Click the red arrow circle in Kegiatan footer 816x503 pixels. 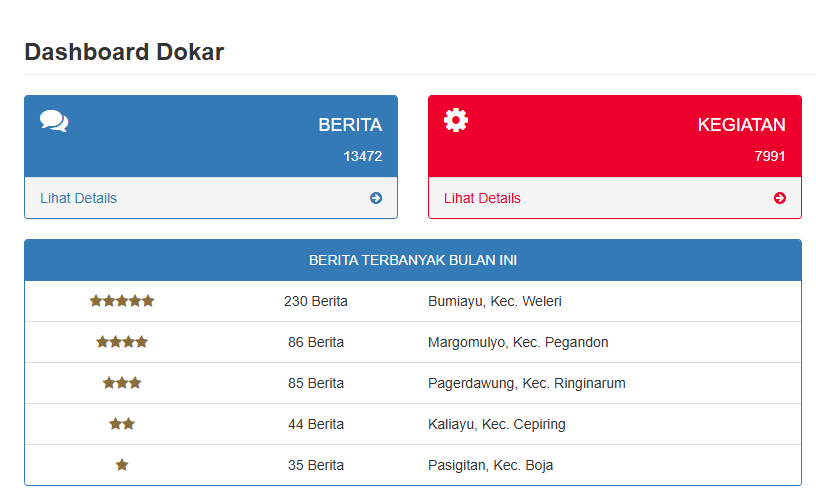coord(780,198)
